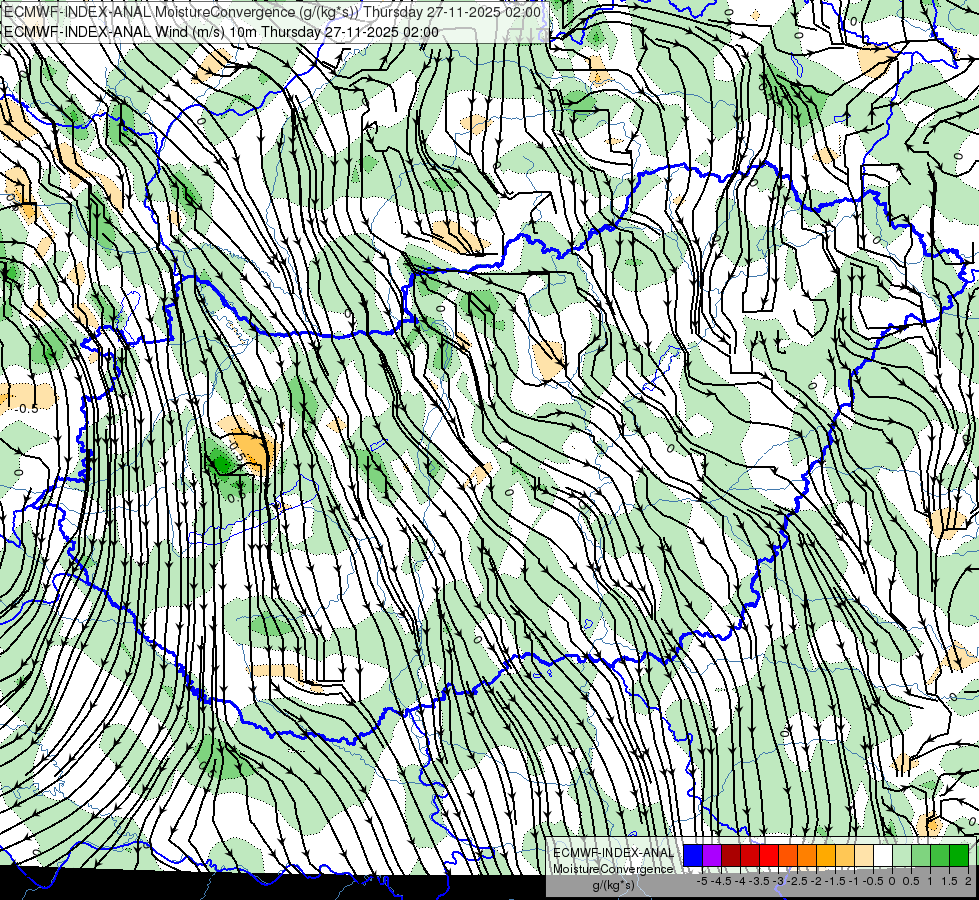Screen dimensions: 979x900
Task: Click the lightest green legend swatch
Action: pos(902,855)
